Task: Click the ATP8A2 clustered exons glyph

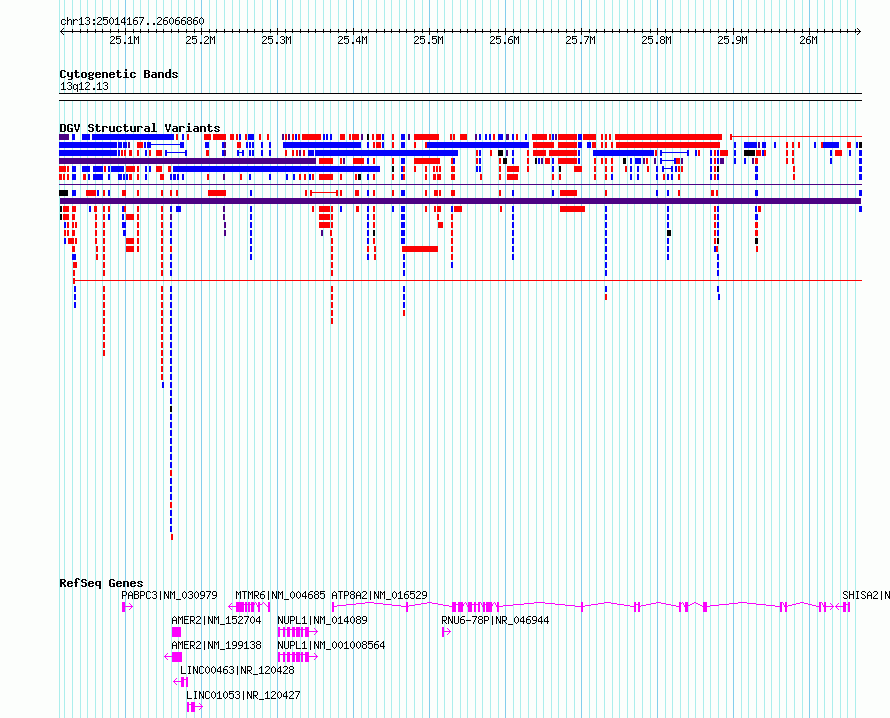Action: point(475,607)
